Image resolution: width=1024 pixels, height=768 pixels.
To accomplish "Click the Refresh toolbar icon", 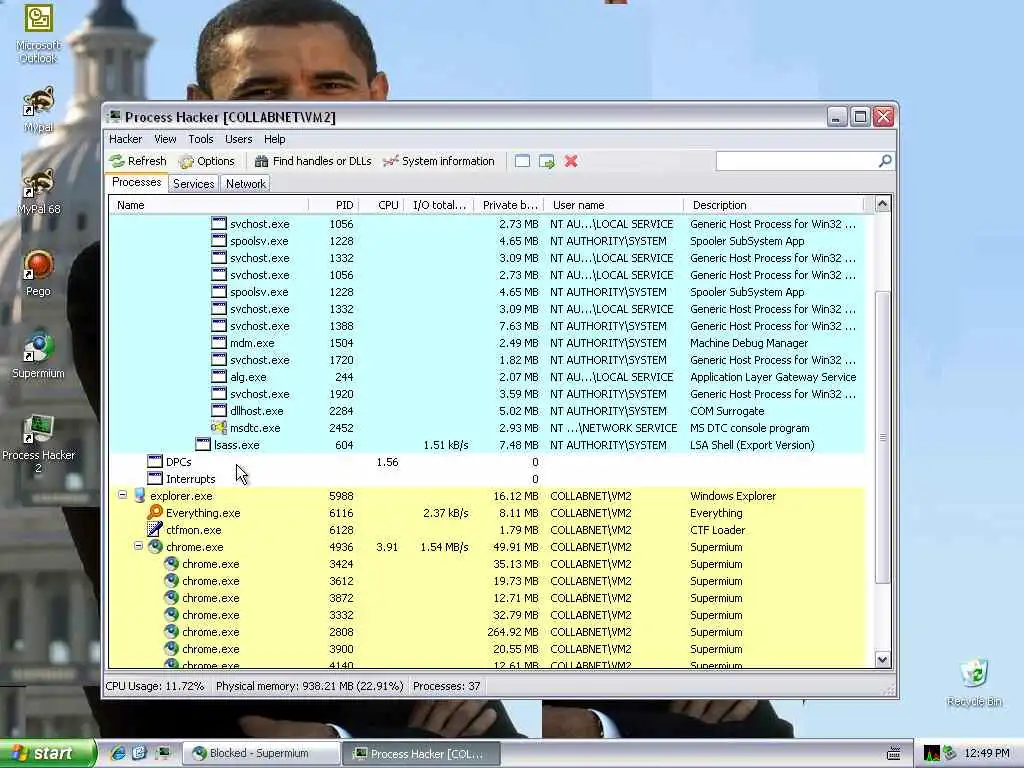I will point(117,161).
